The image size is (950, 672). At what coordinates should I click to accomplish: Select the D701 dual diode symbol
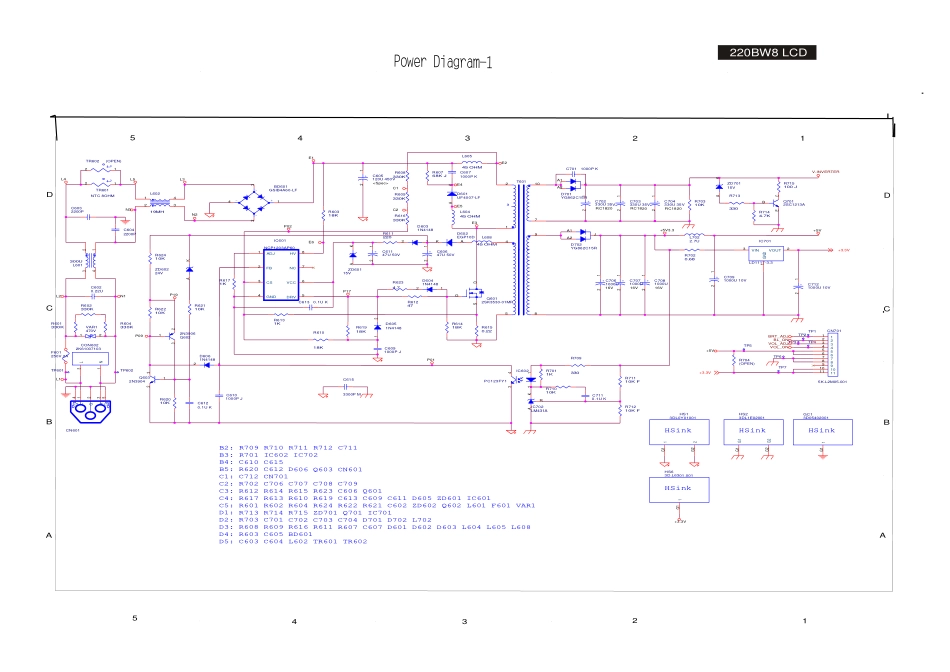(572, 185)
